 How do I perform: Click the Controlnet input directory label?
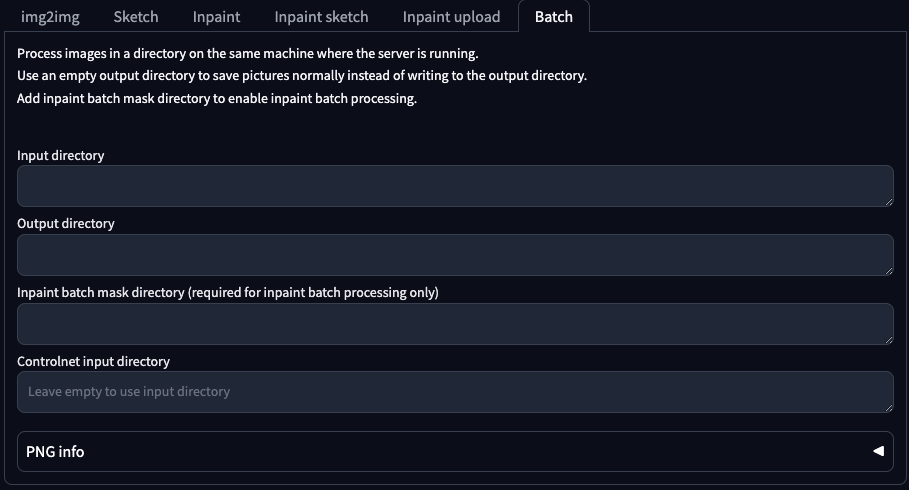pos(94,361)
